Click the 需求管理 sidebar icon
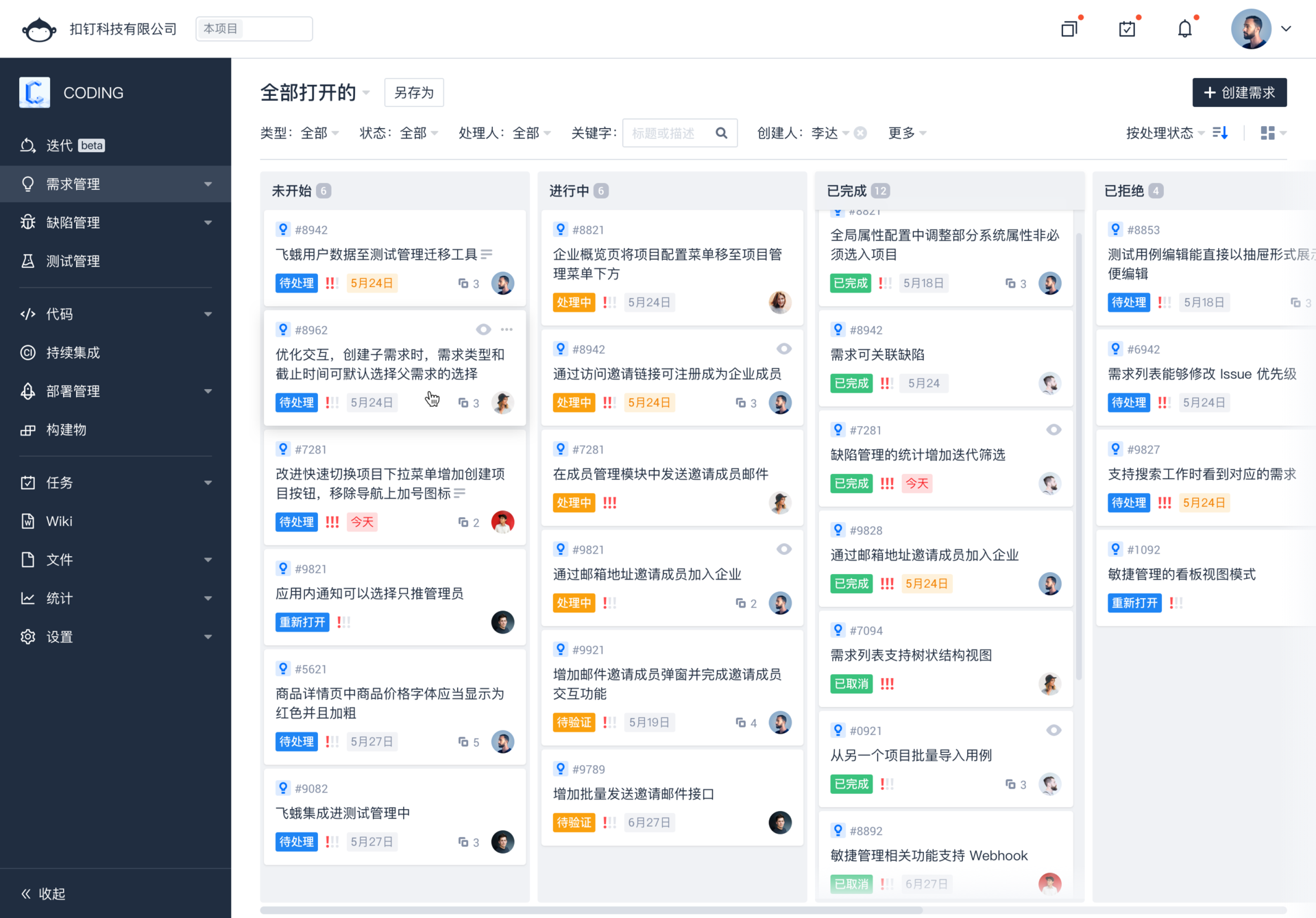This screenshot has width=1316, height=918. click(28, 183)
